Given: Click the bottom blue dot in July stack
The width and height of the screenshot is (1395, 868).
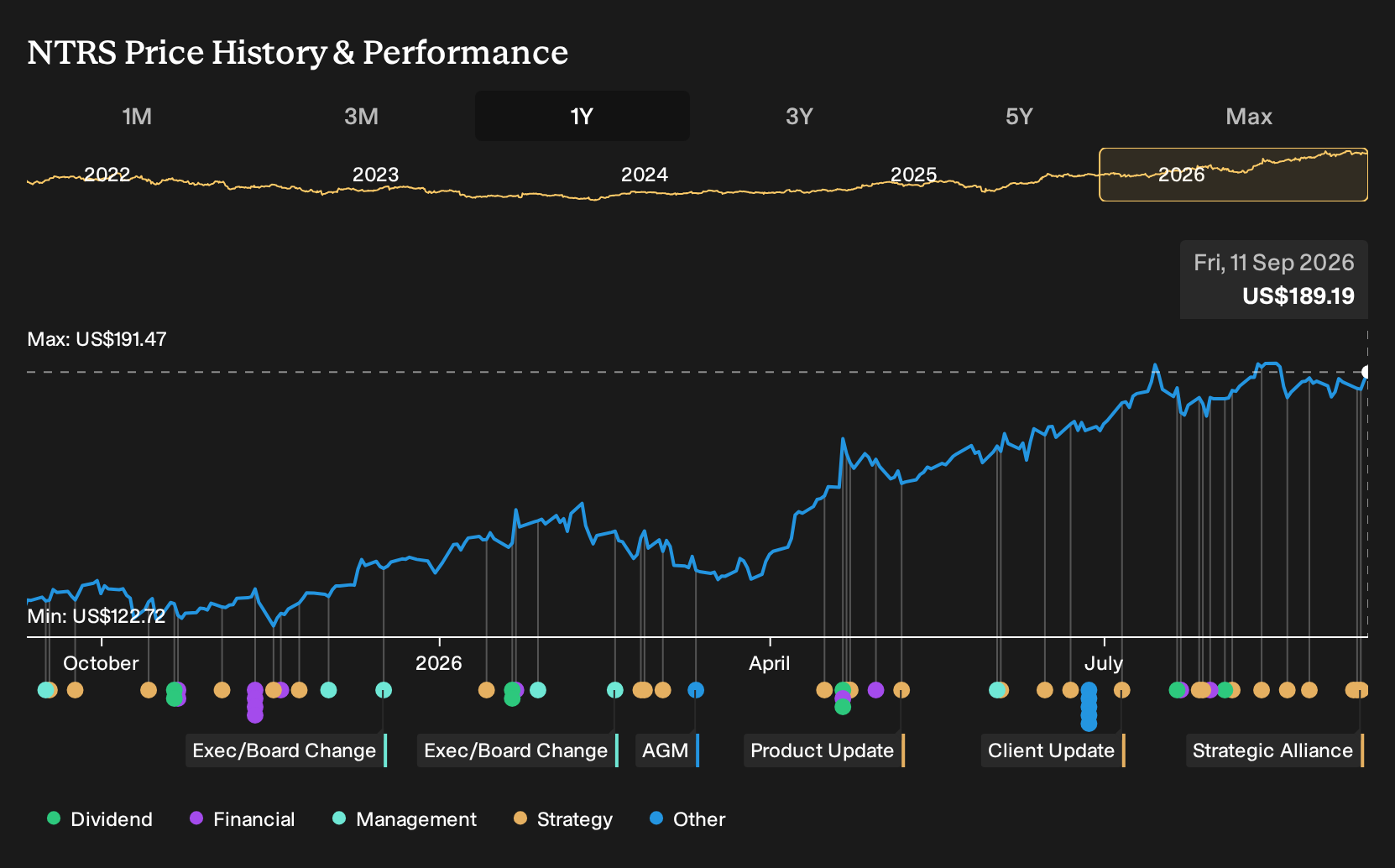Looking at the screenshot, I should [x=1089, y=724].
